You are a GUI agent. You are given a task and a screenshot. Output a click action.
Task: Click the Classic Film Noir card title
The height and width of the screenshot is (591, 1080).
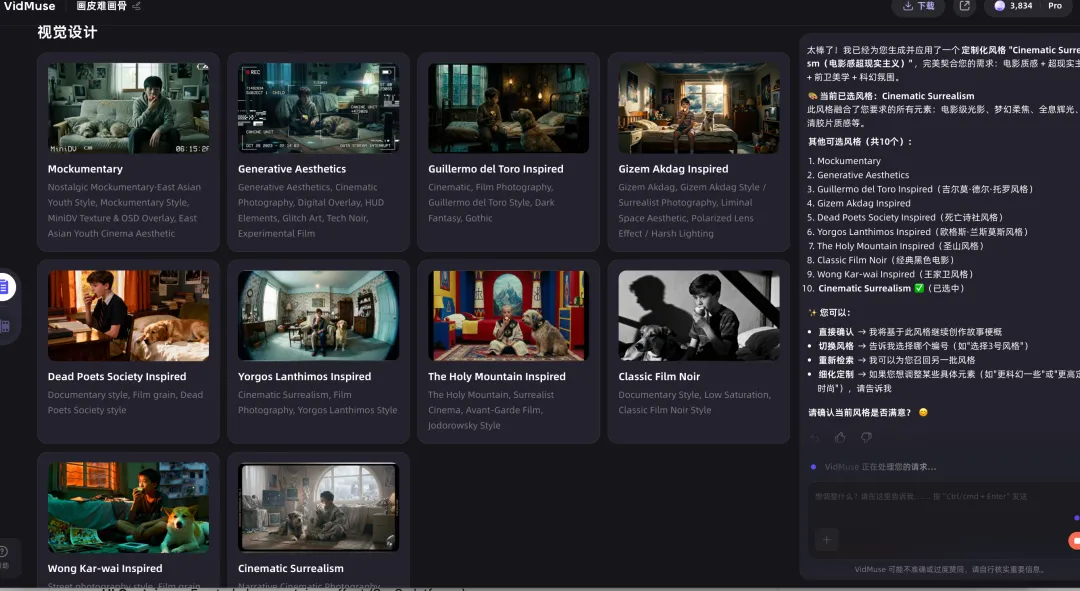(659, 376)
